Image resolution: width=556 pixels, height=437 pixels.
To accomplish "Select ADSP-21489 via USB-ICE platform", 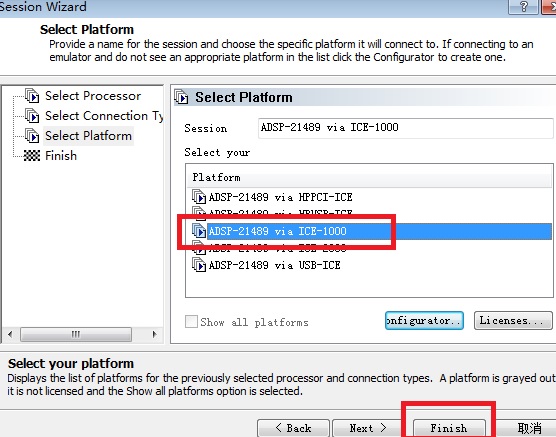I will point(274,265).
